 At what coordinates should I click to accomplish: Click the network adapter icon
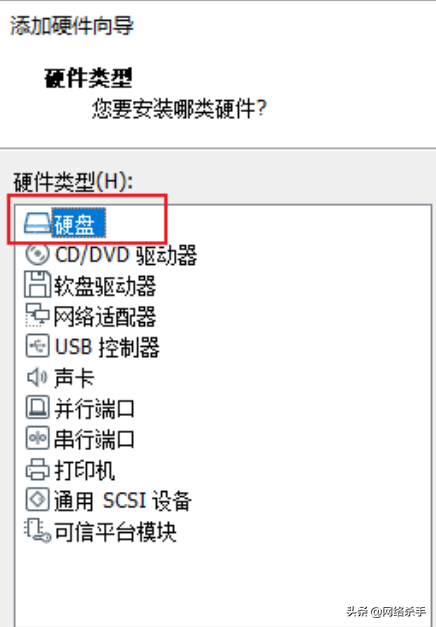tap(37, 315)
